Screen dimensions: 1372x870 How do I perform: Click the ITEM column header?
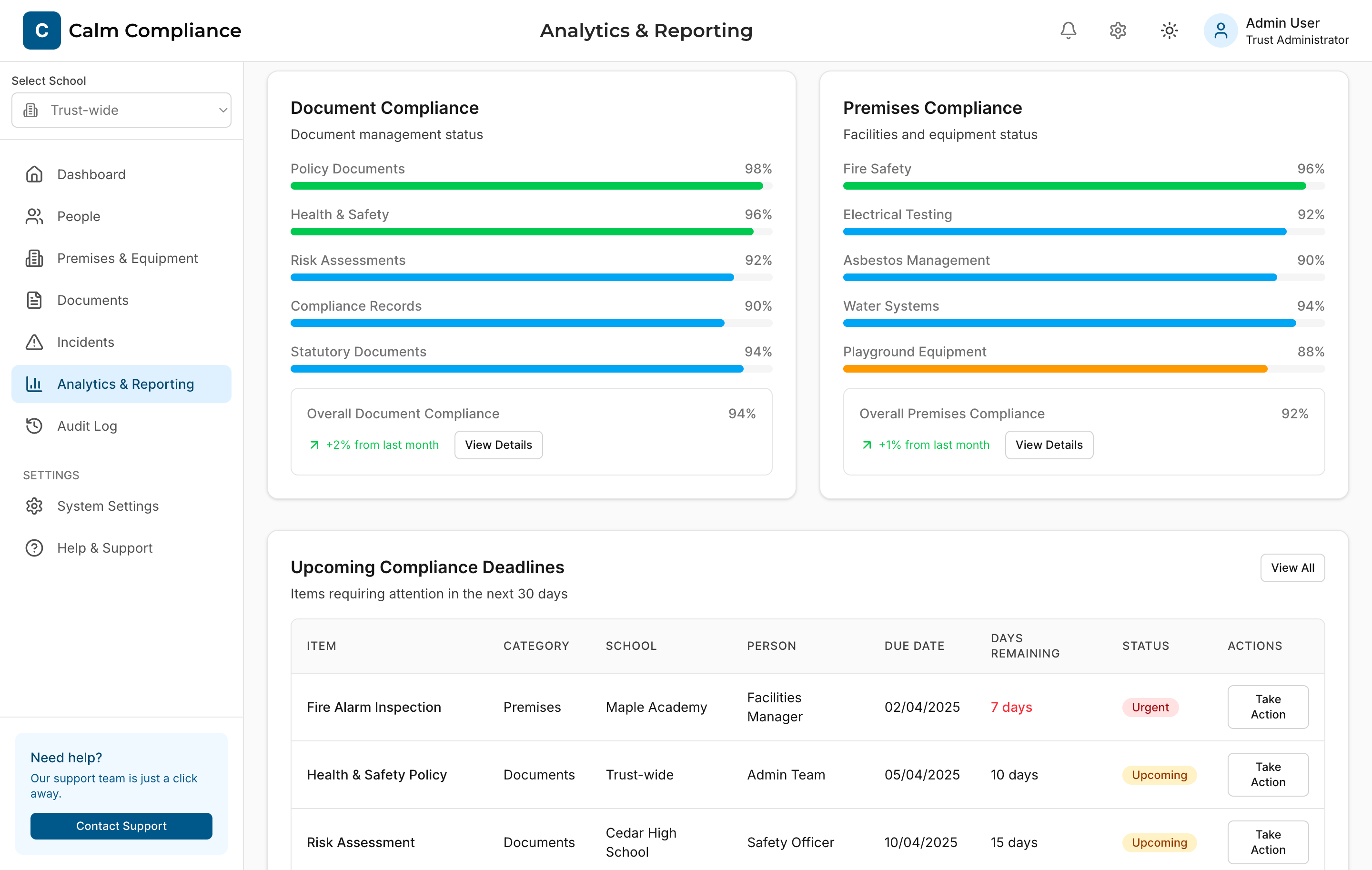pyautogui.click(x=322, y=646)
